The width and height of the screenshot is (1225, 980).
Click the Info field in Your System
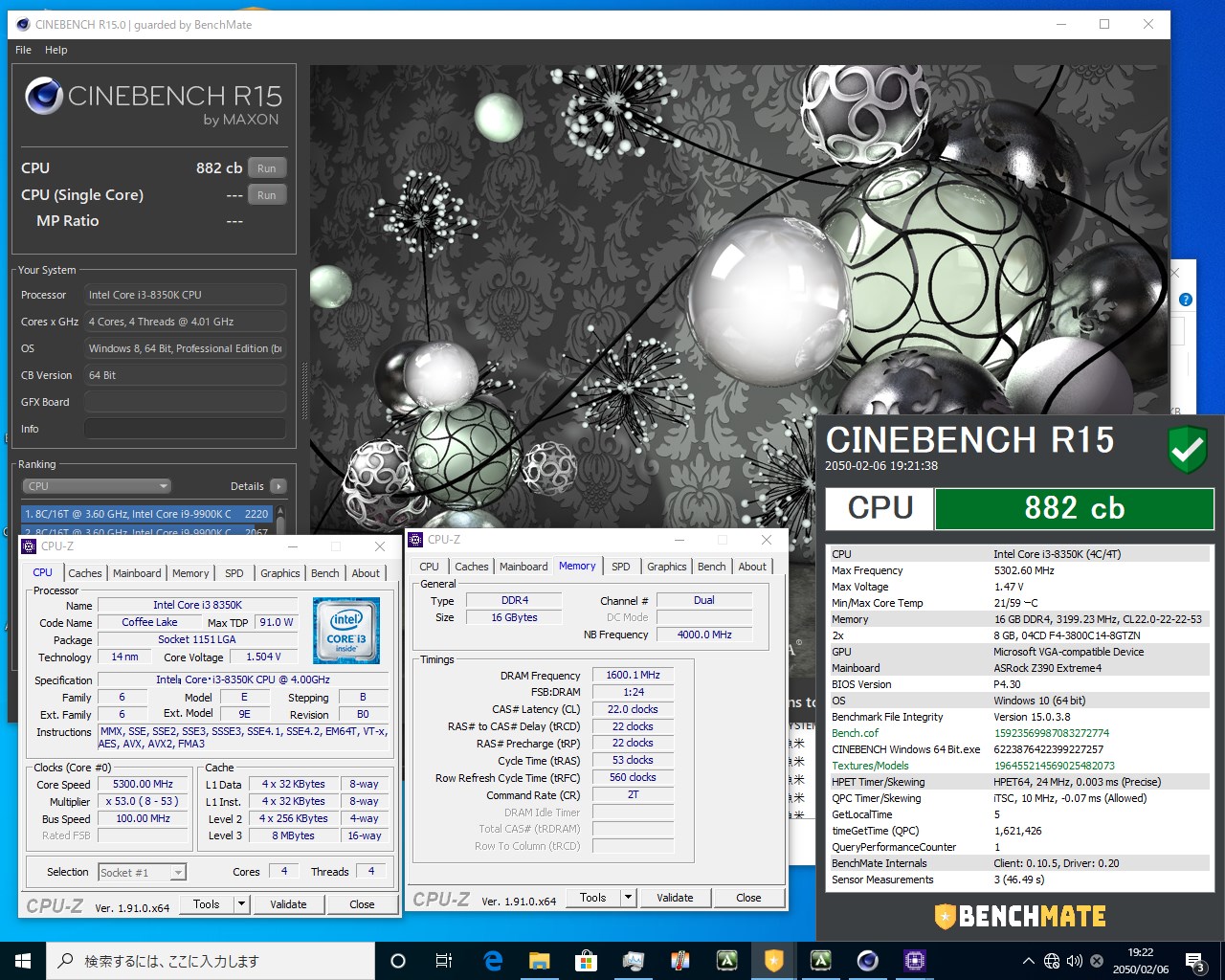coord(185,429)
